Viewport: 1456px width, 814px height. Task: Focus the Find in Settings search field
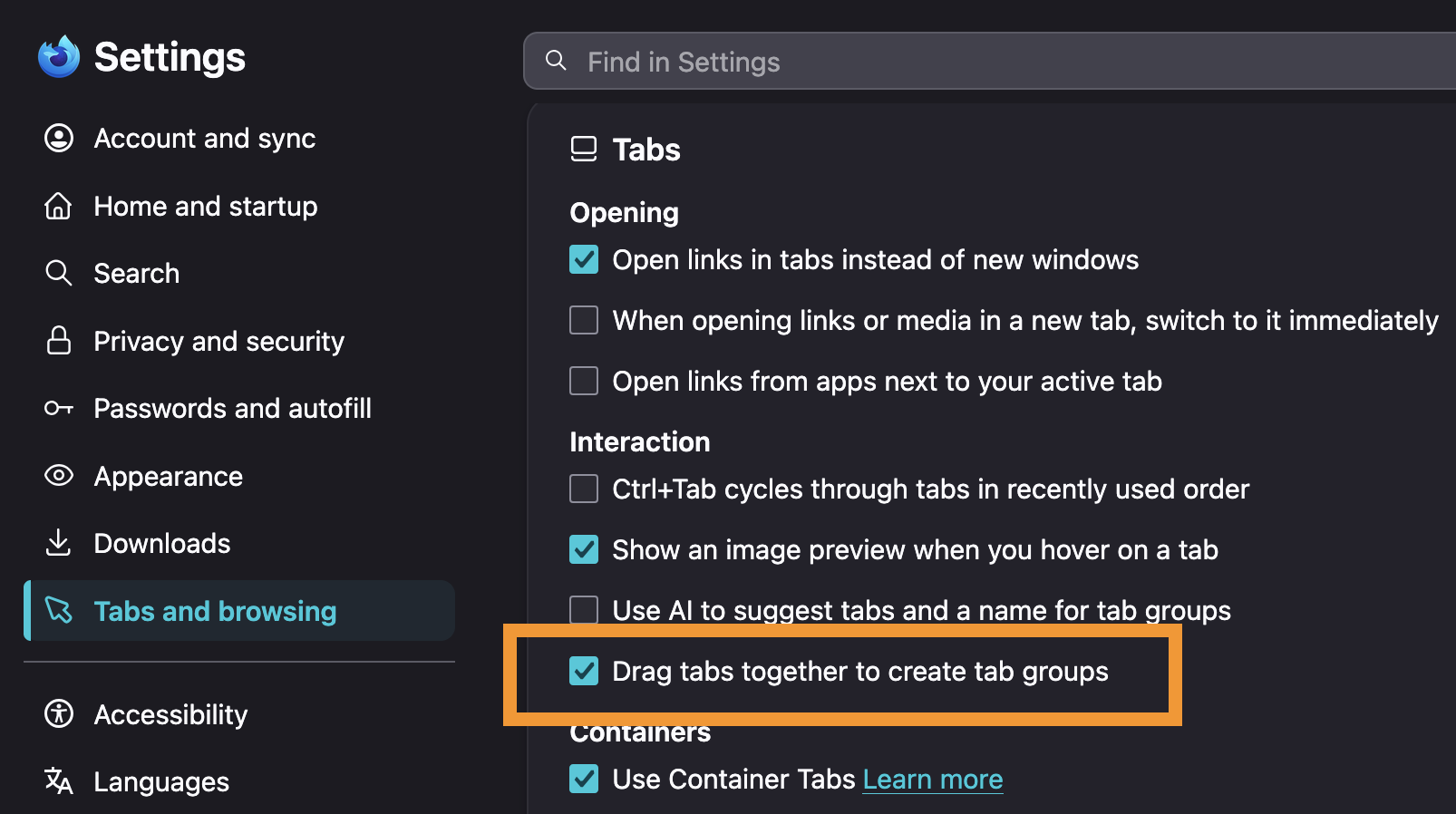coord(989,62)
